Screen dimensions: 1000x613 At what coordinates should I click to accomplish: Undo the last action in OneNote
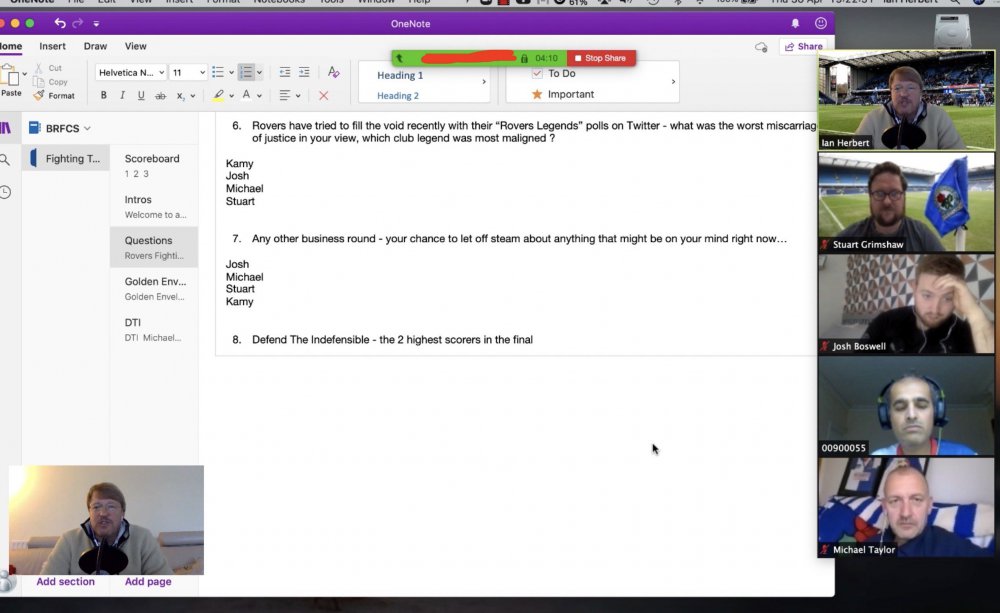pos(60,24)
